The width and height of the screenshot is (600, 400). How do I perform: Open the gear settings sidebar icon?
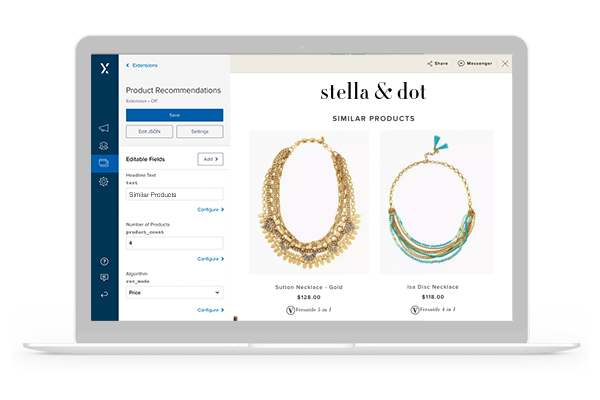point(104,181)
